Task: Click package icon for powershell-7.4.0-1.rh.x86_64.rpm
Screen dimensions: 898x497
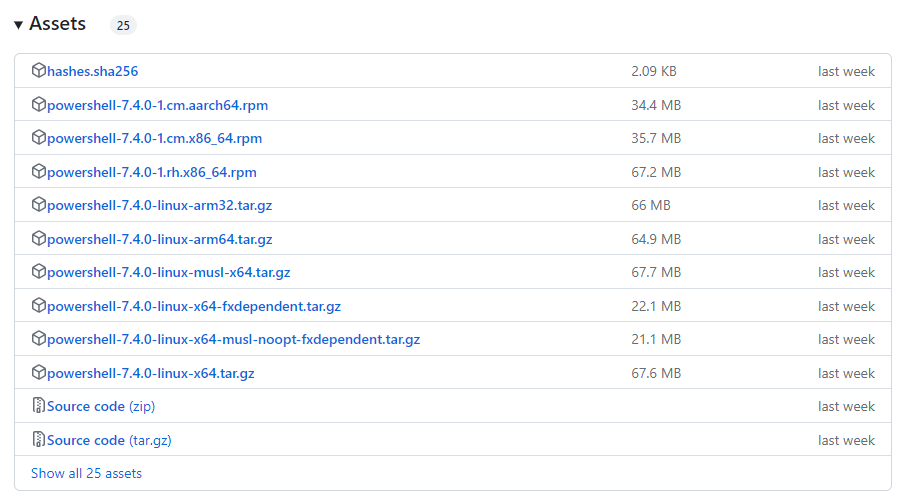Action: (x=38, y=171)
